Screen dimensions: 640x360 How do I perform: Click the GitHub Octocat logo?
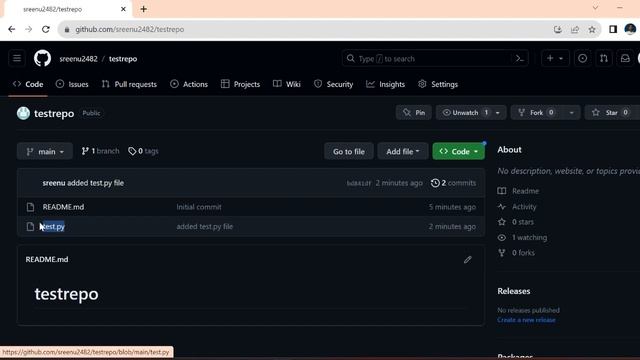coord(42,58)
